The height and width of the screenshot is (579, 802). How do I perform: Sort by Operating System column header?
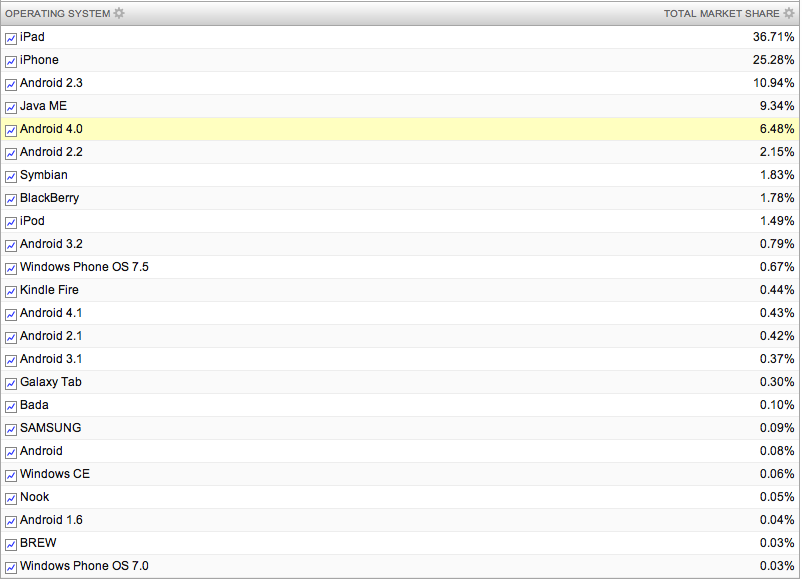click(x=58, y=14)
